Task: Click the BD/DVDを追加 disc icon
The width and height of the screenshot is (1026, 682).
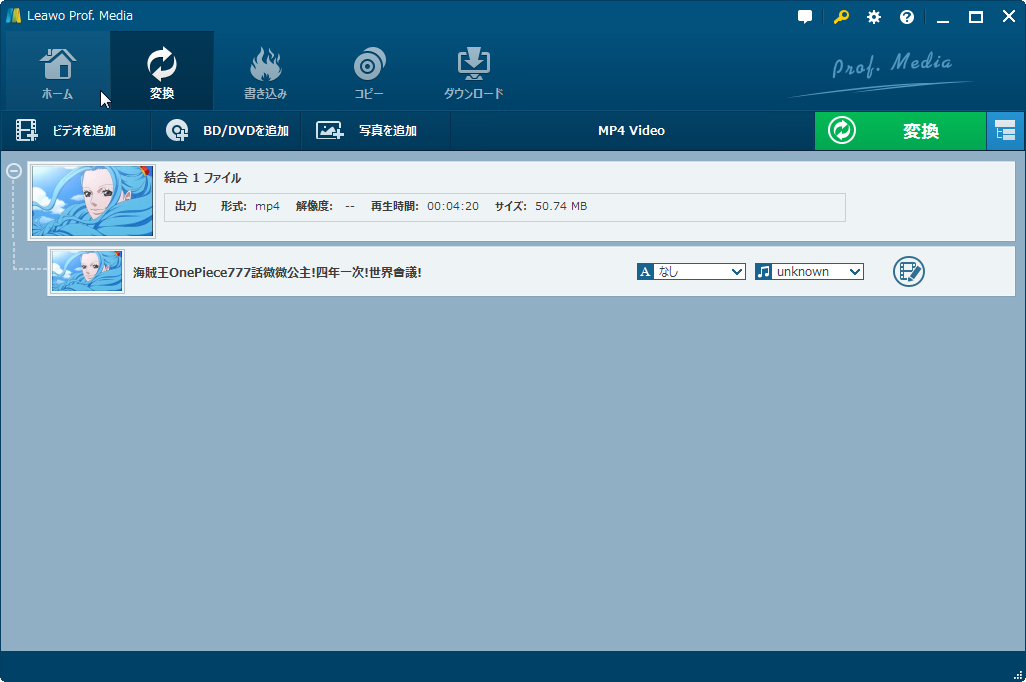Action: tap(177, 130)
